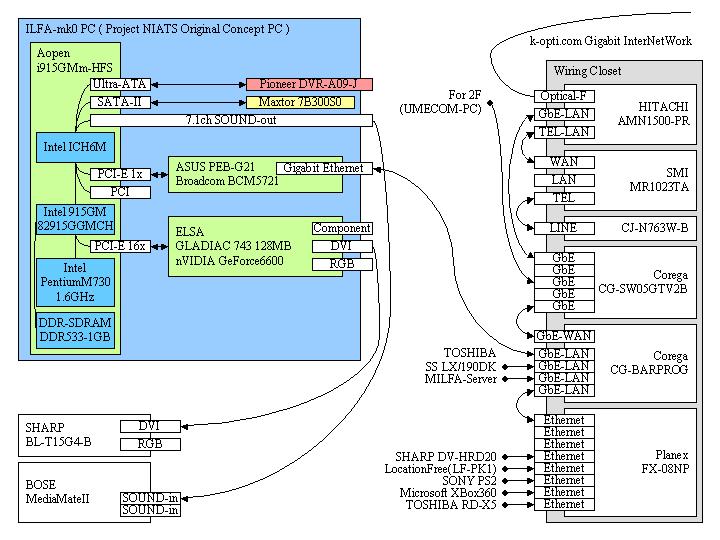The height and width of the screenshot is (540, 720).
Task: Click the Ultra-ATA port label
Action: (x=119, y=84)
